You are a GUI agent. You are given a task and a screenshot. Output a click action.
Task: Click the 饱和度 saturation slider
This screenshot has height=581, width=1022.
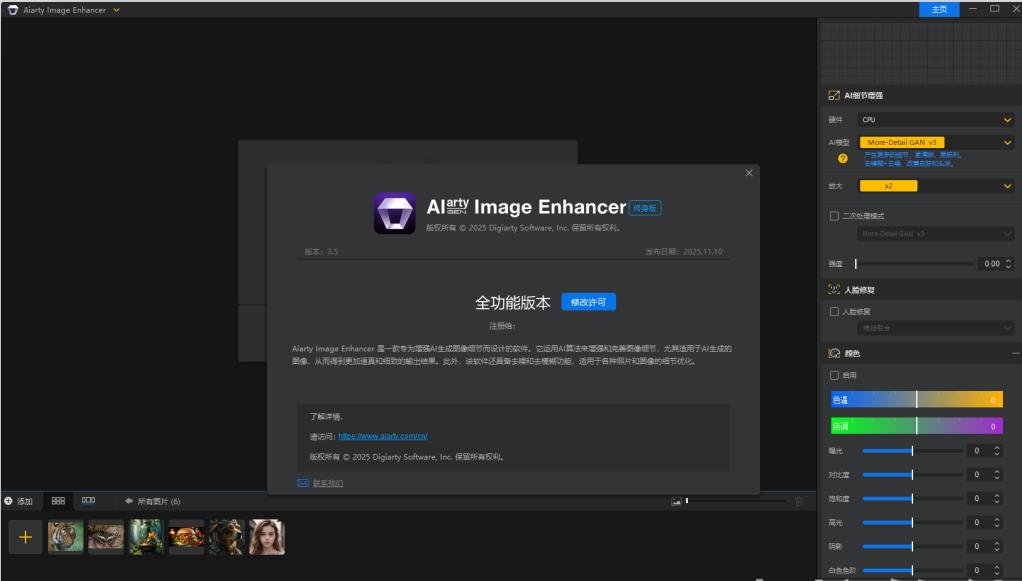point(912,499)
